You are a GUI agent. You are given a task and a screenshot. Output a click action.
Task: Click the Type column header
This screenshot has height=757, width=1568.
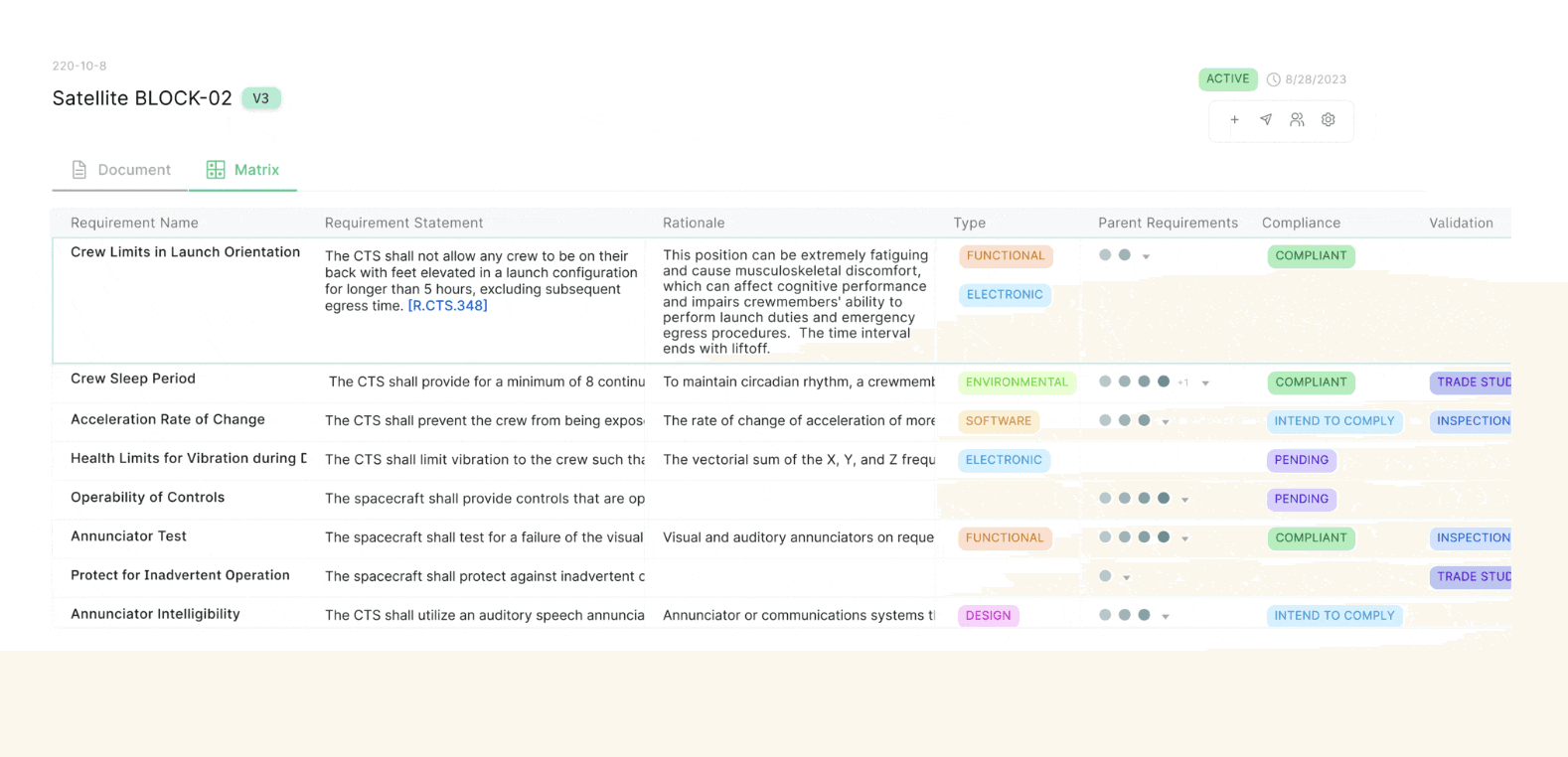pyautogui.click(x=969, y=223)
